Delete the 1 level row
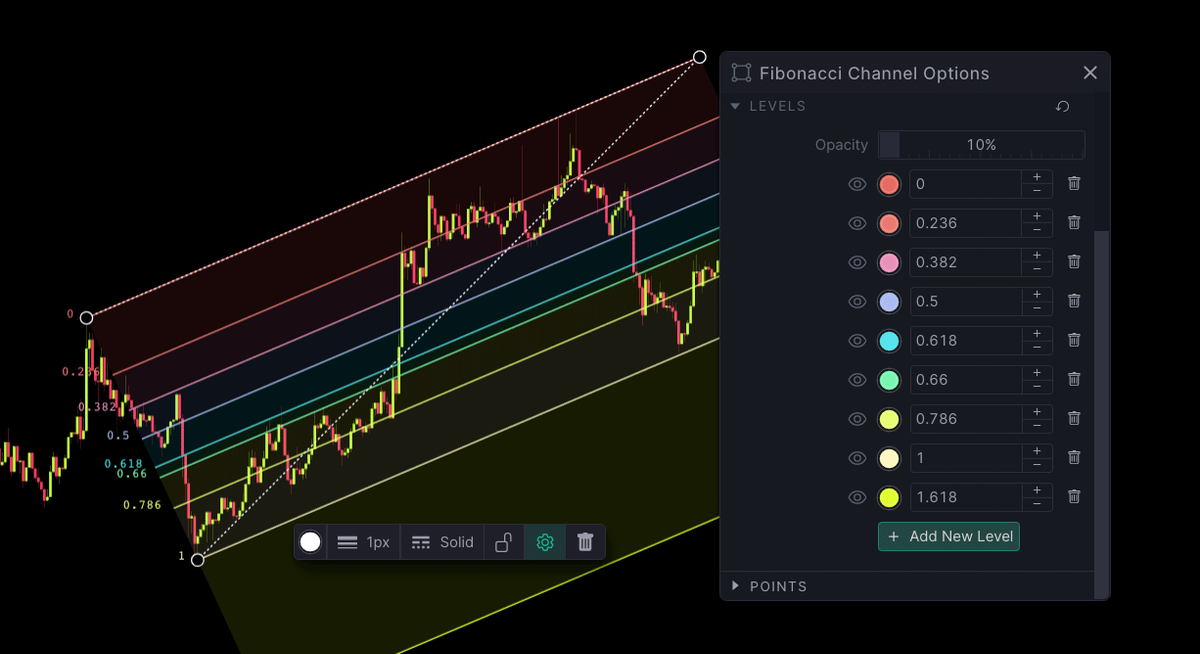 coord(1074,457)
